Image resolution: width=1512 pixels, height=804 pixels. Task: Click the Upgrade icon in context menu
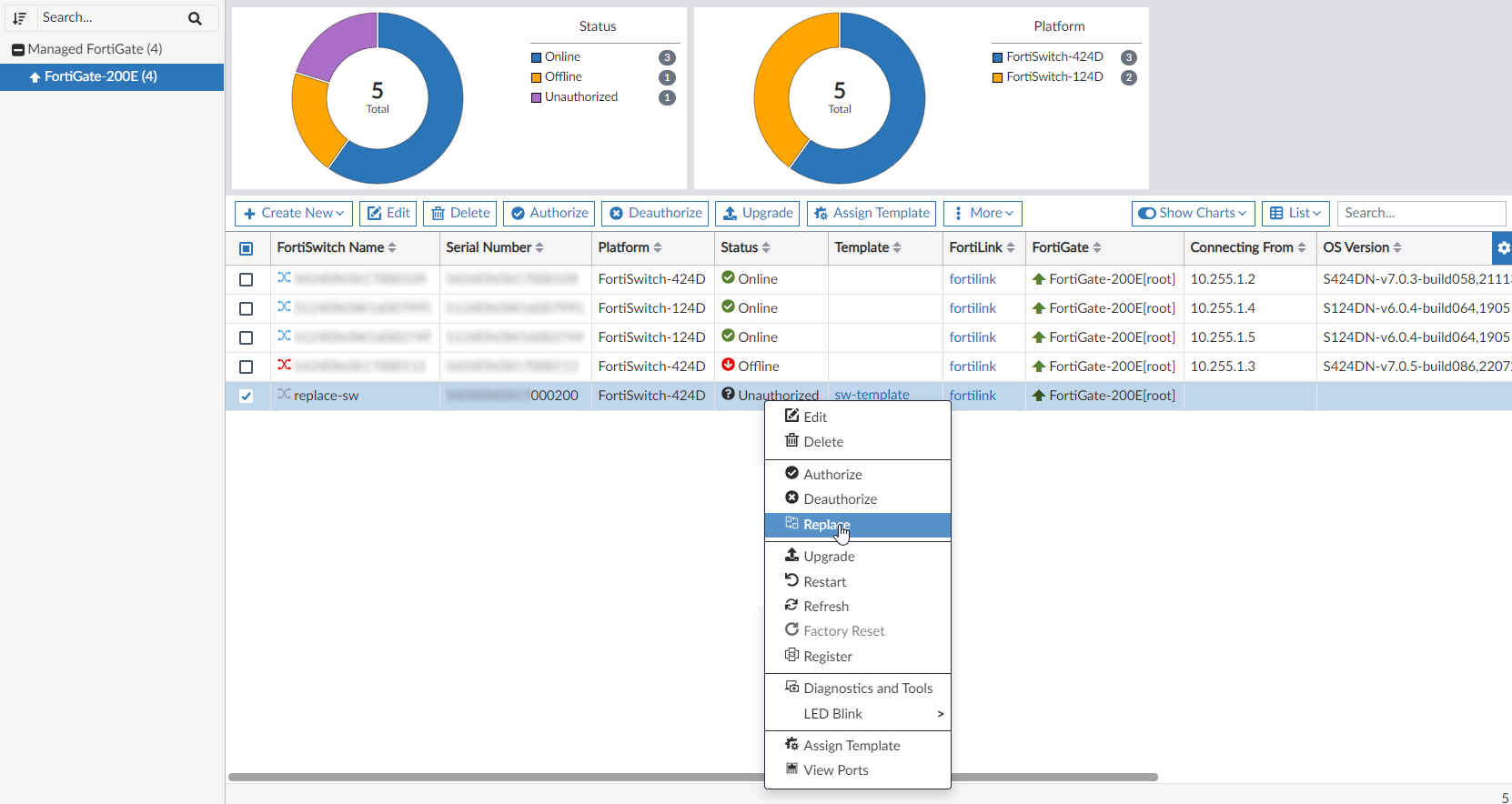[792, 555]
